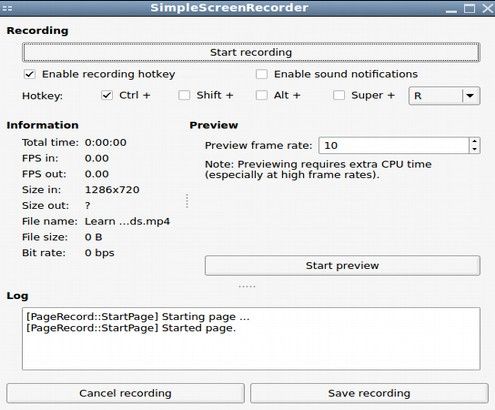Check the Alt + hotkey modifier
Viewport: 495px width, 410px height.
(261, 95)
